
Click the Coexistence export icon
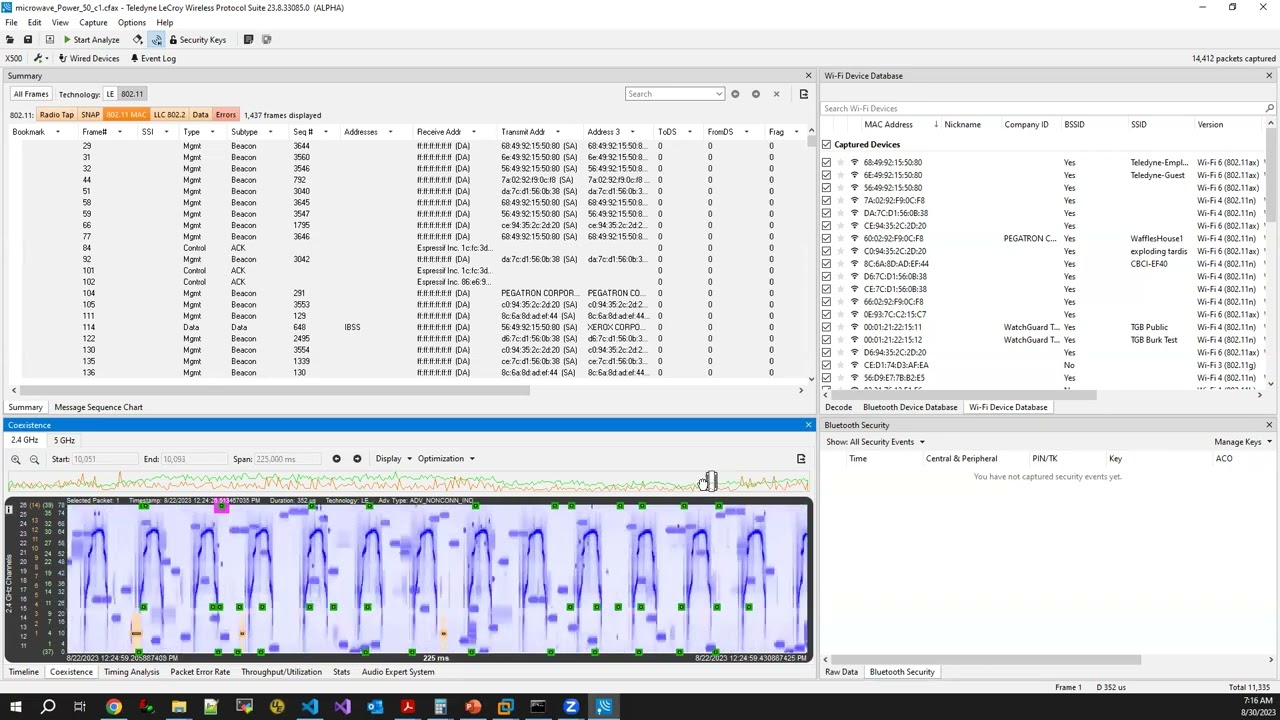coord(800,459)
